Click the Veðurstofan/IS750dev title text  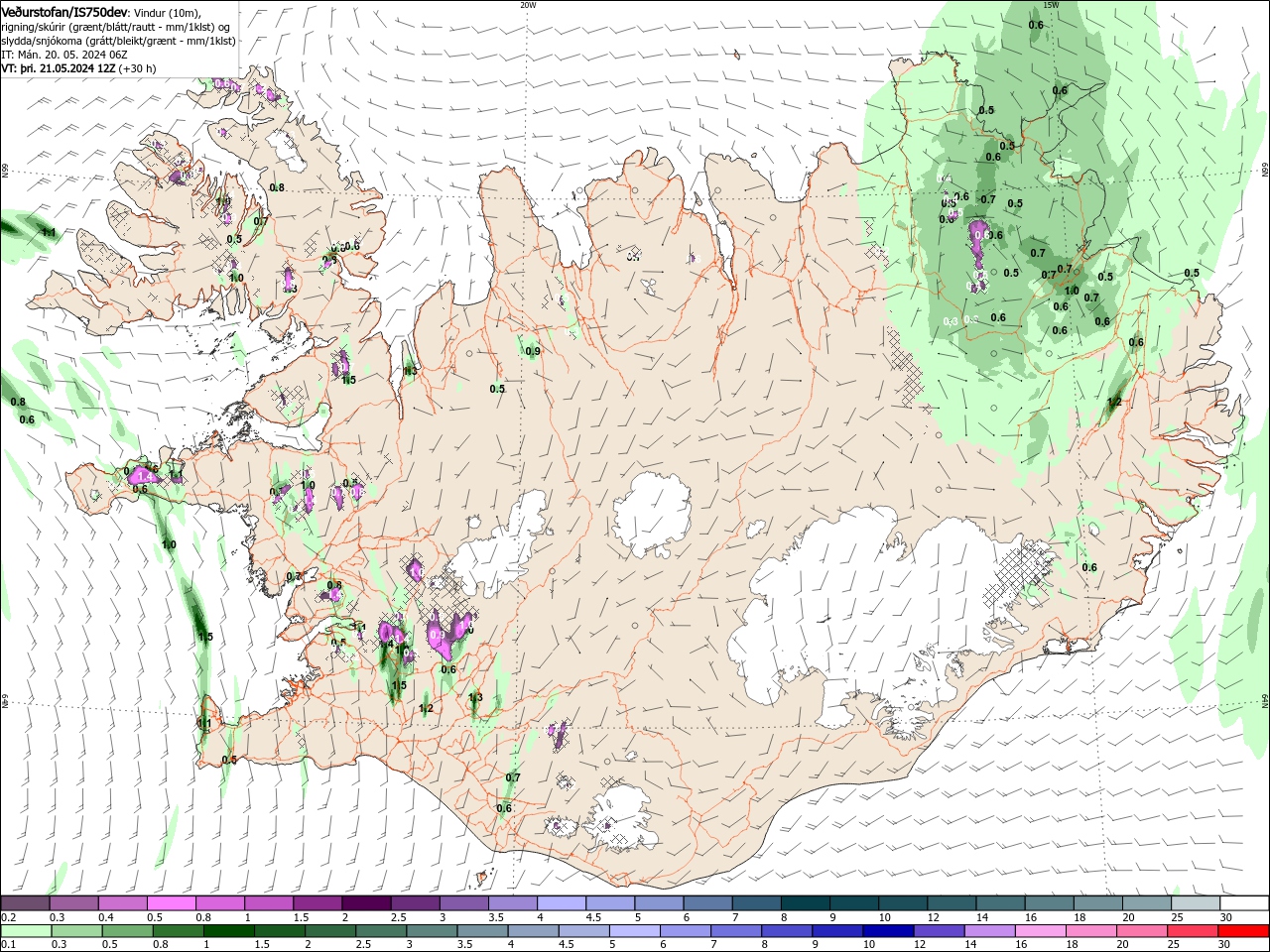pos(64,12)
